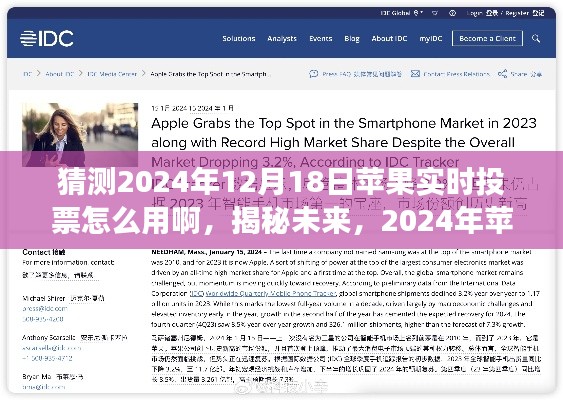Image resolution: width=563 pixels, height=400 pixels.
Task: Click the shopping cart icon in the top bar
Action: click(x=435, y=13)
